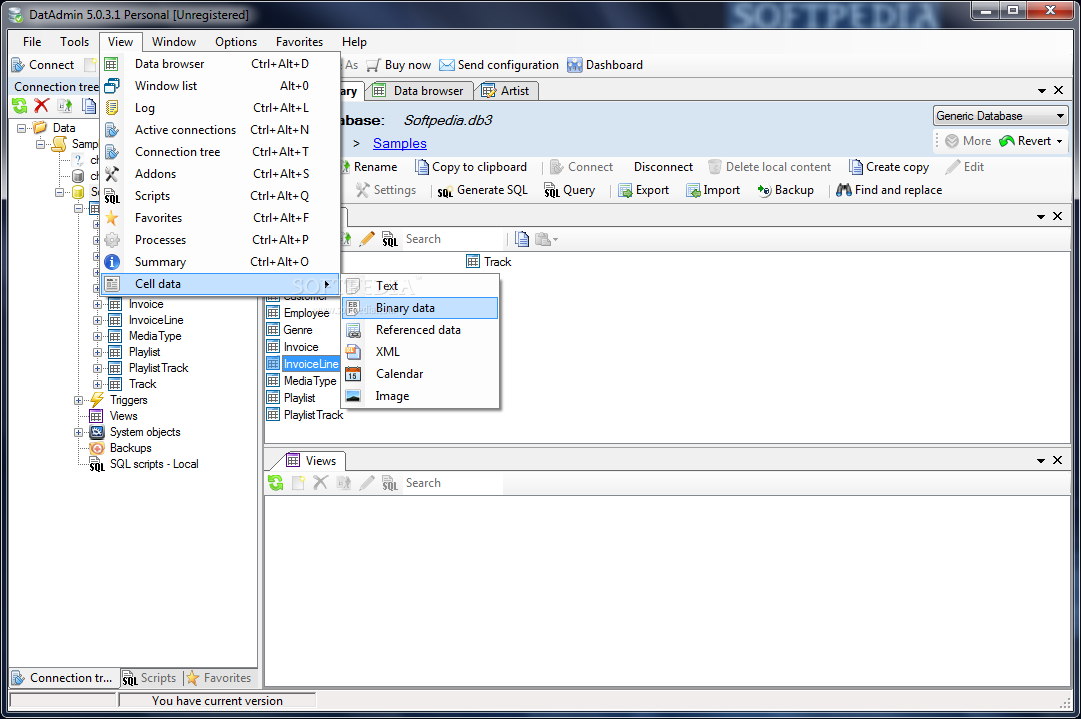Screen dimensions: 1081x719
Task: Click Copy to clipboard button
Action: pyautogui.click(x=471, y=167)
